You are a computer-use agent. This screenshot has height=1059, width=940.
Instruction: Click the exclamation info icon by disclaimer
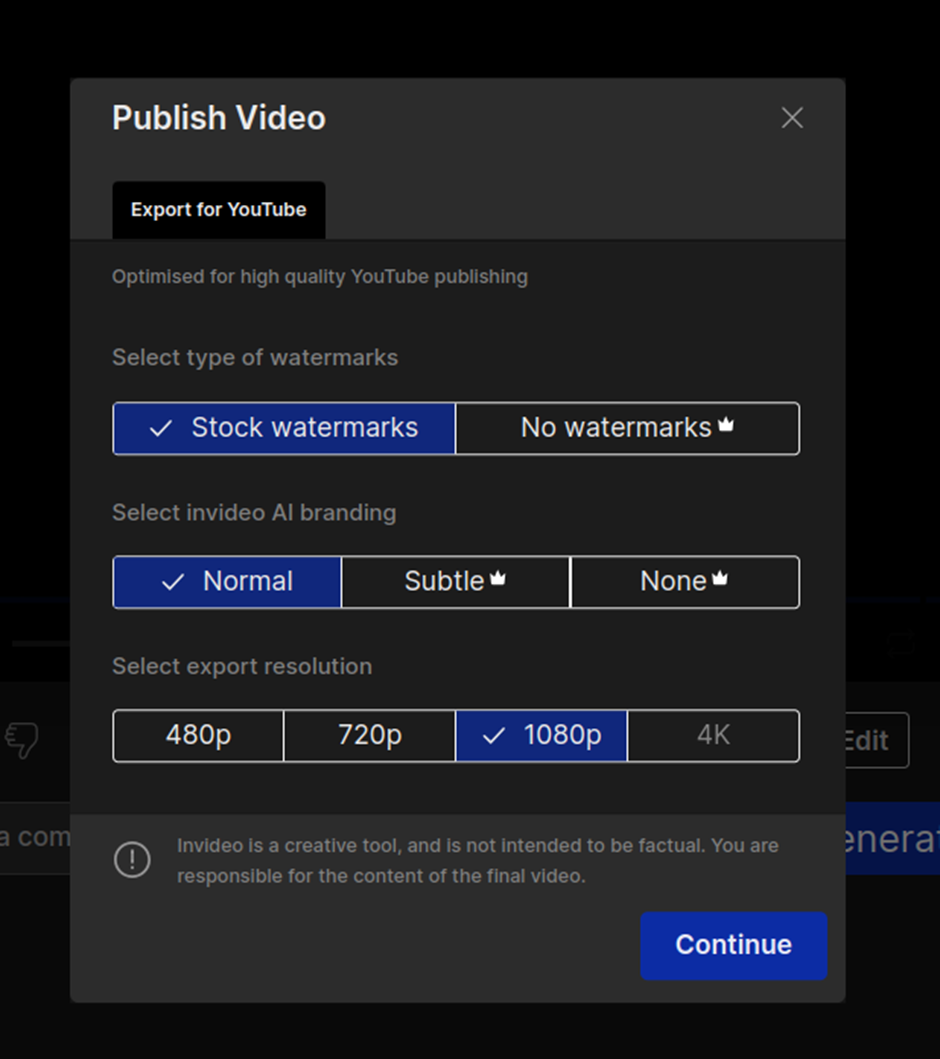click(x=132, y=859)
